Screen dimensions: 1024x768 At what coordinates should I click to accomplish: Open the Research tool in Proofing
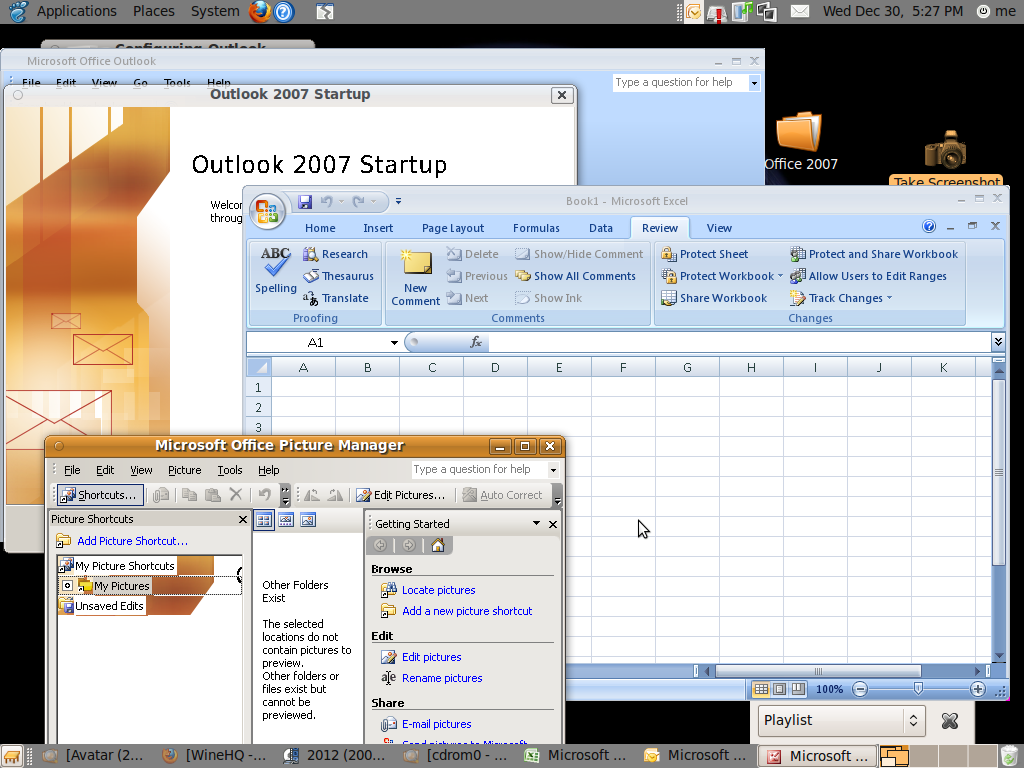(336, 254)
